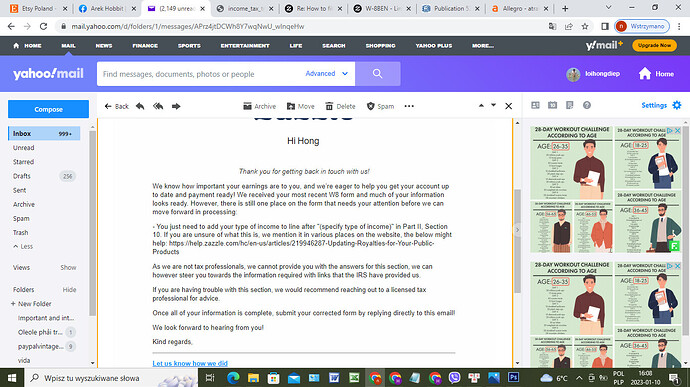Show Unread messages
Screen dimensions: 690x387
pyautogui.click(x=23, y=147)
